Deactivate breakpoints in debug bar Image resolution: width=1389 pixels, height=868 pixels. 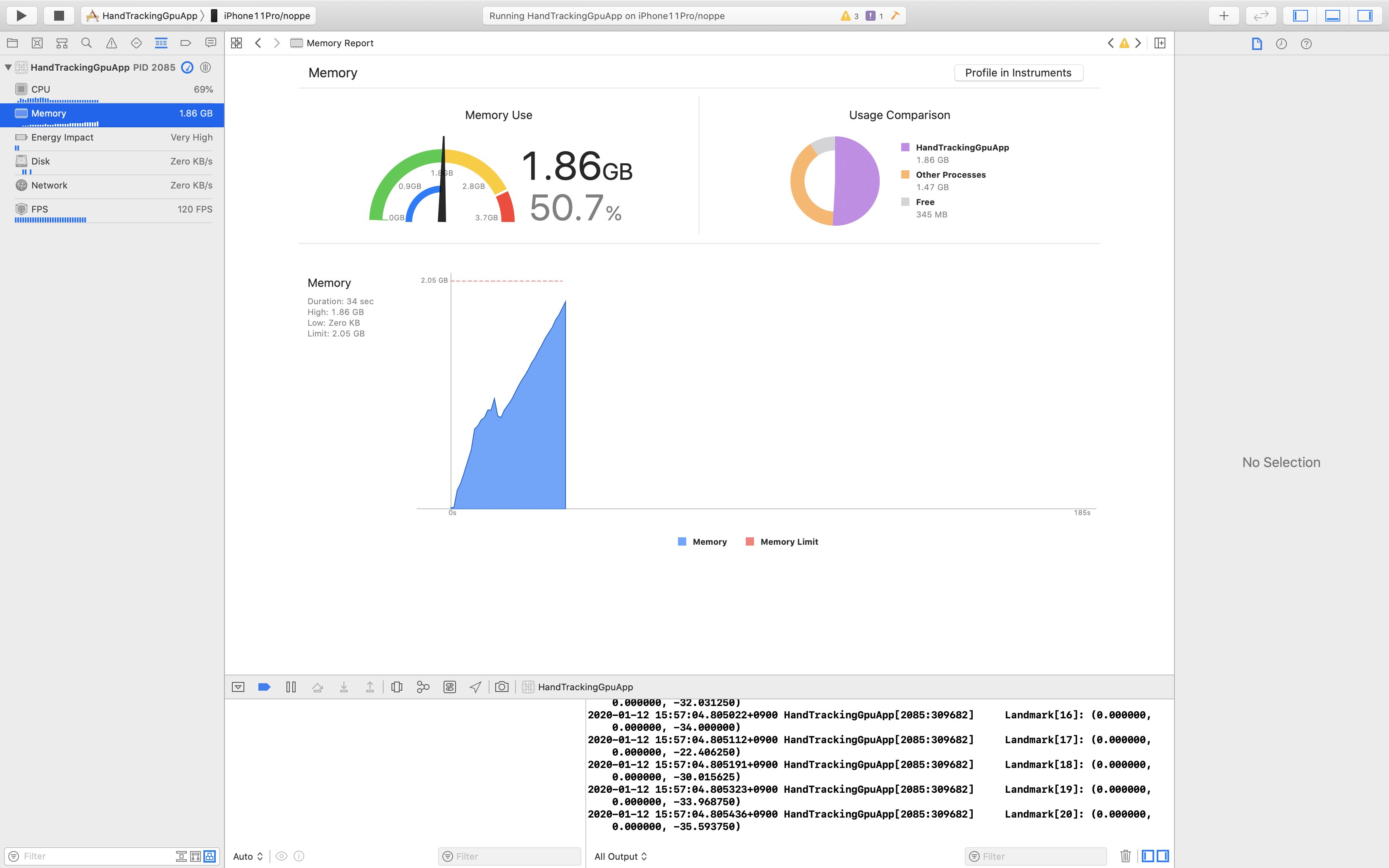point(264,687)
